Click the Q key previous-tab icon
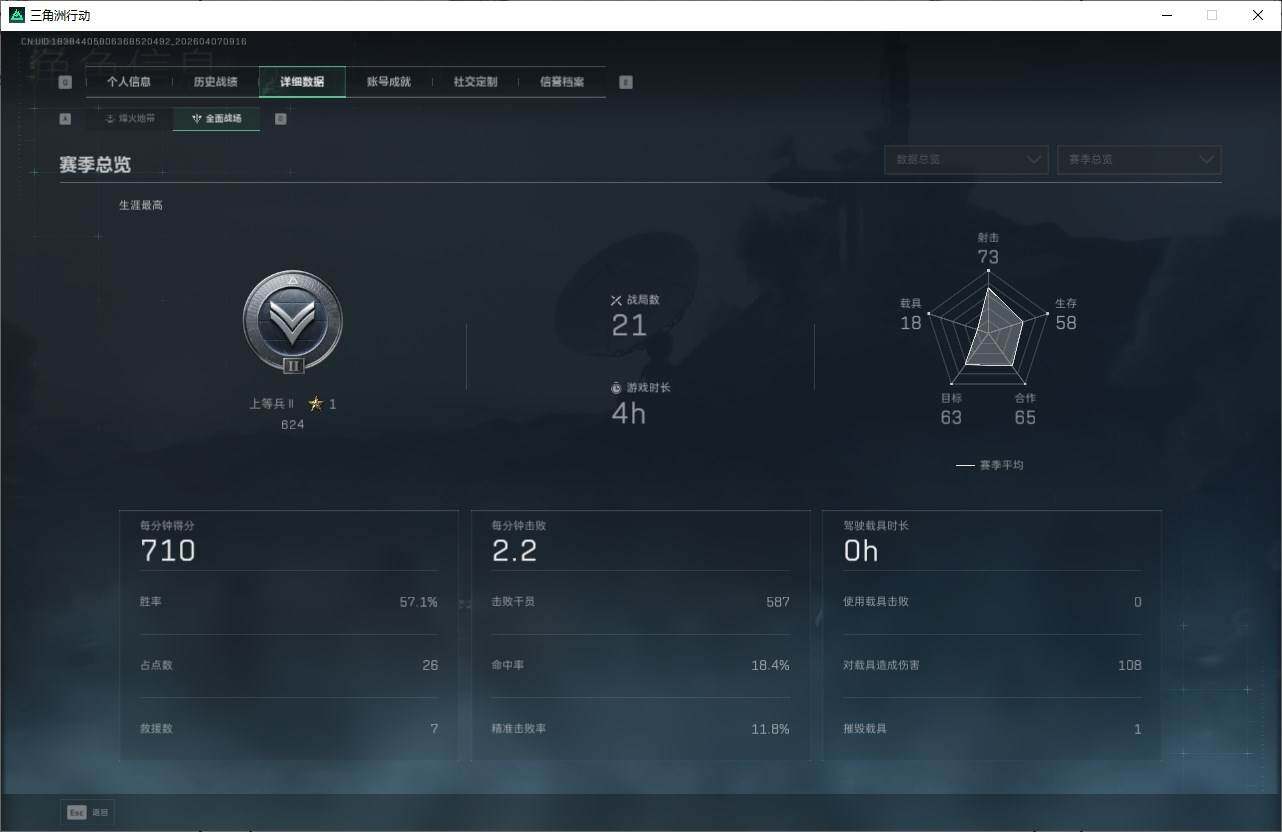The width and height of the screenshot is (1282, 832). (65, 83)
